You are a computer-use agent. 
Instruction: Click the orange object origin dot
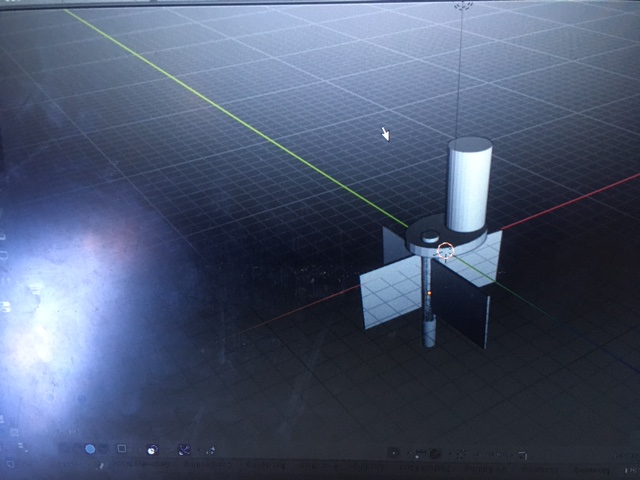429,293
